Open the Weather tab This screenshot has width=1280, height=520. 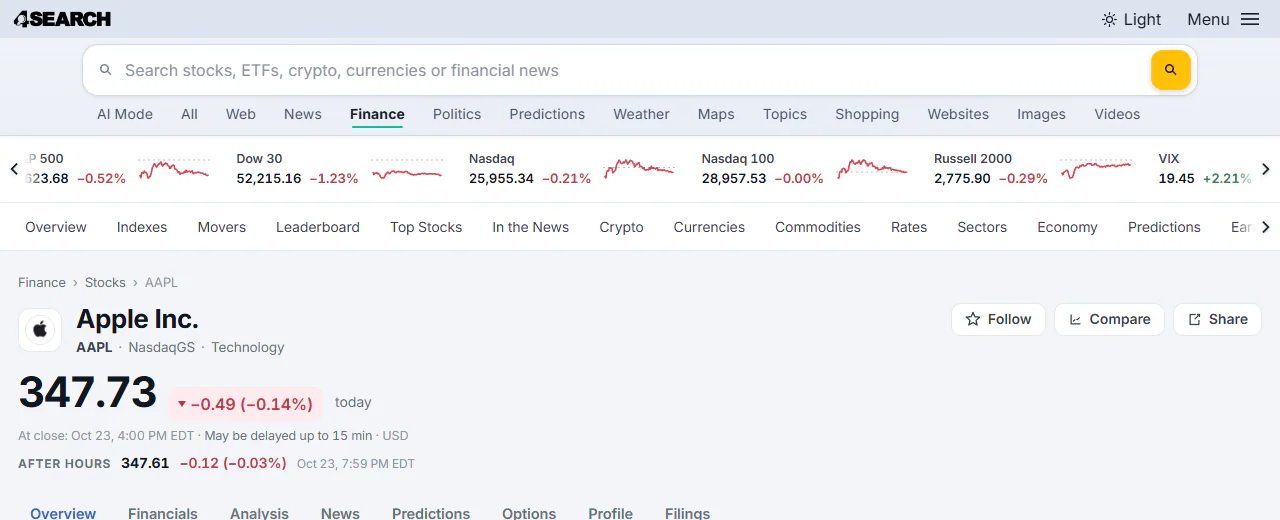pos(641,114)
